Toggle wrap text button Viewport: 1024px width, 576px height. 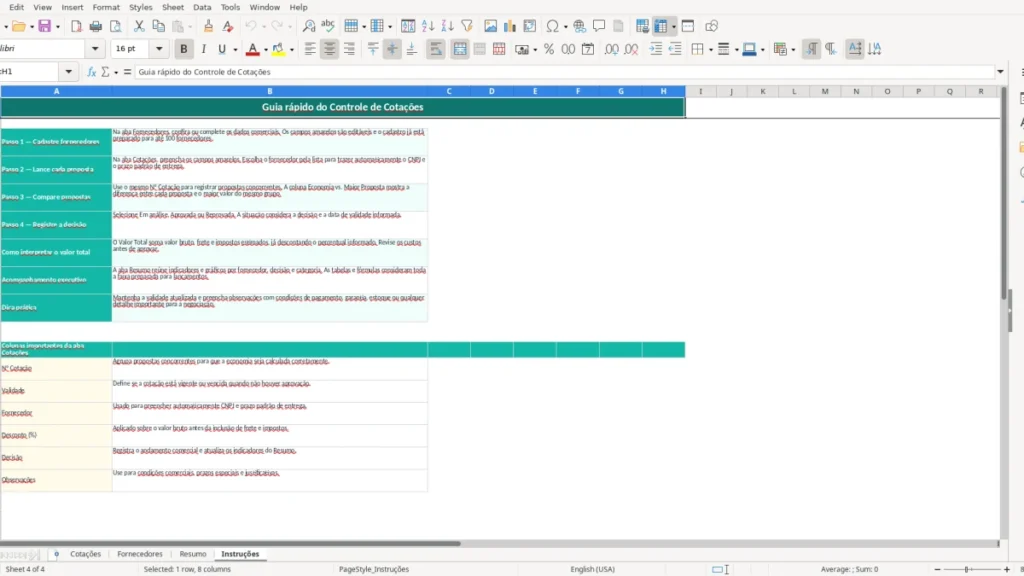pyautogui.click(x=436, y=49)
